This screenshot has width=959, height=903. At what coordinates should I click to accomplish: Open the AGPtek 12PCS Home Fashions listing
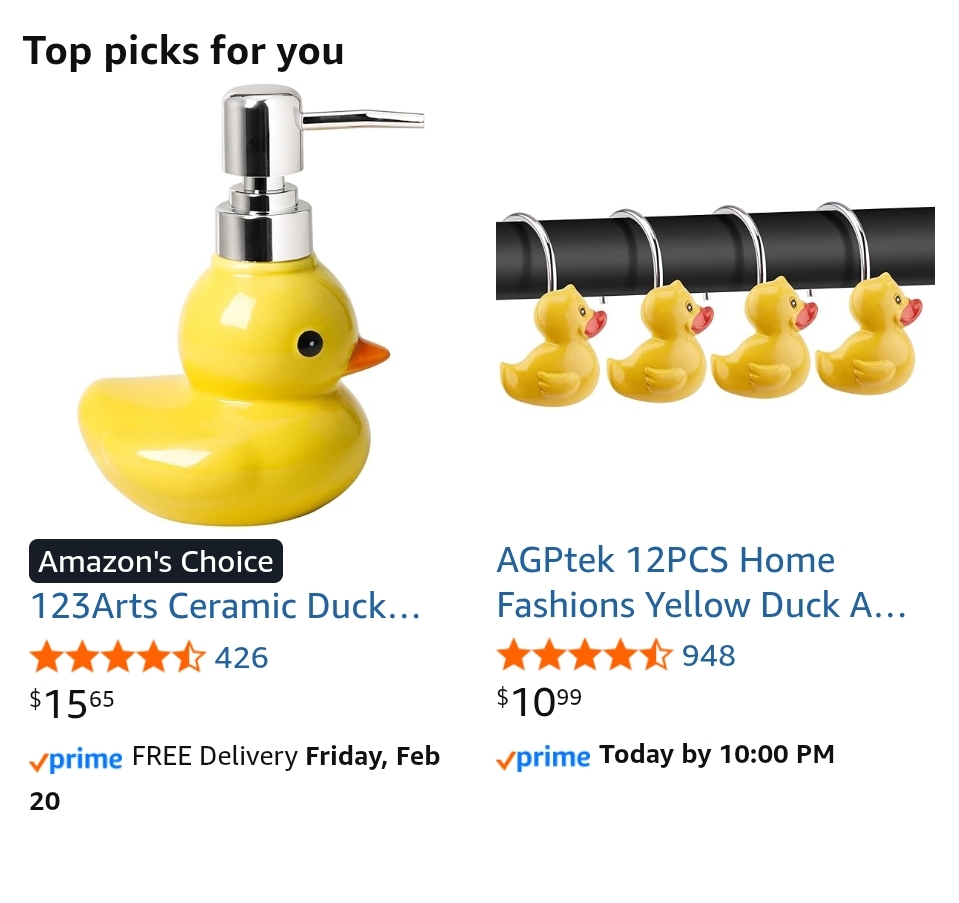click(700, 582)
